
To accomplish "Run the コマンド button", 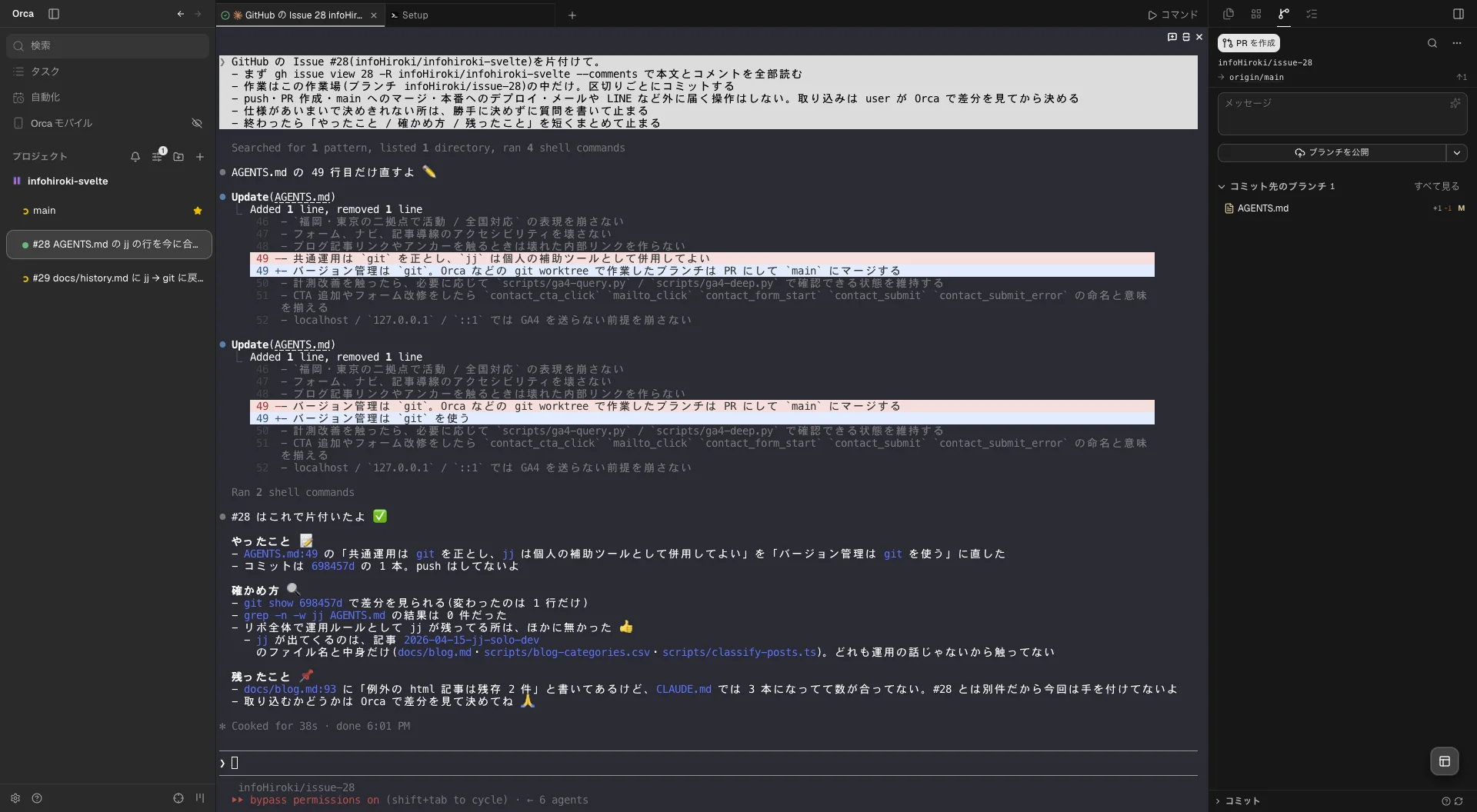I will click(1173, 15).
